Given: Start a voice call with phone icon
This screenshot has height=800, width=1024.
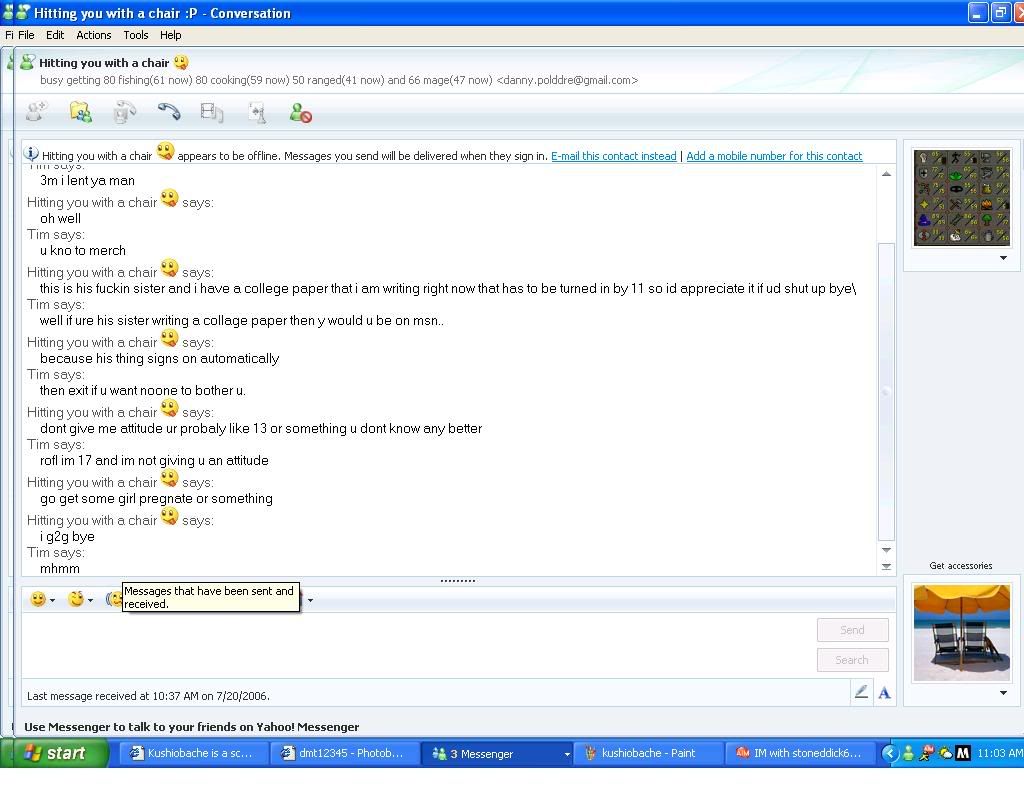Looking at the screenshot, I should [x=169, y=113].
